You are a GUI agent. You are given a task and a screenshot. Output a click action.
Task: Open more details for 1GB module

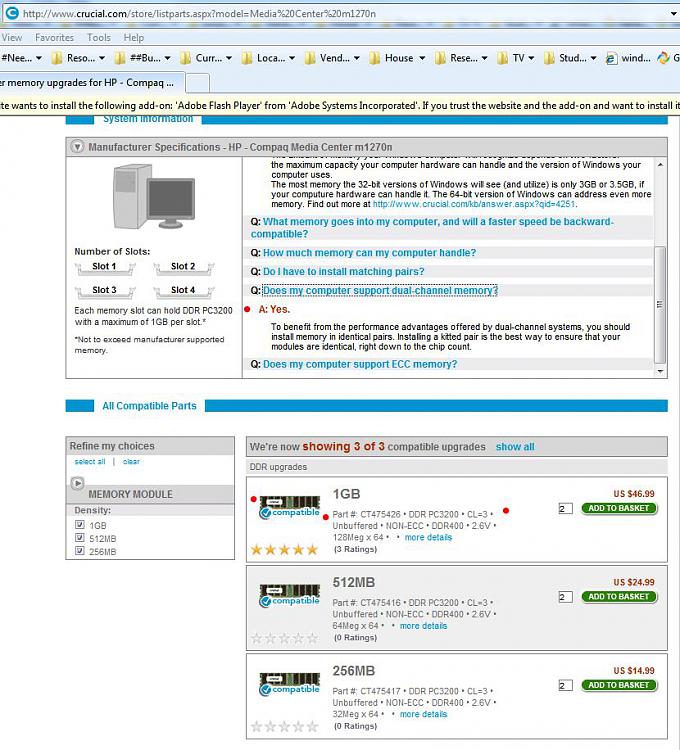[428, 537]
